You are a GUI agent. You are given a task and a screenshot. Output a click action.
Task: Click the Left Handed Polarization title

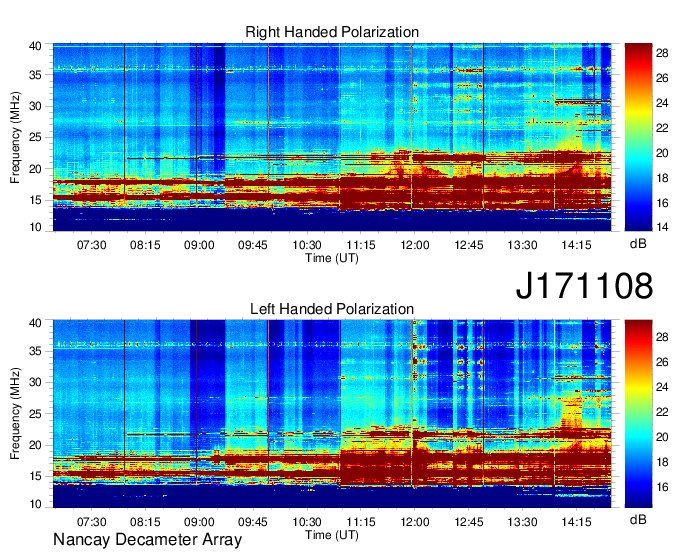pos(332,309)
